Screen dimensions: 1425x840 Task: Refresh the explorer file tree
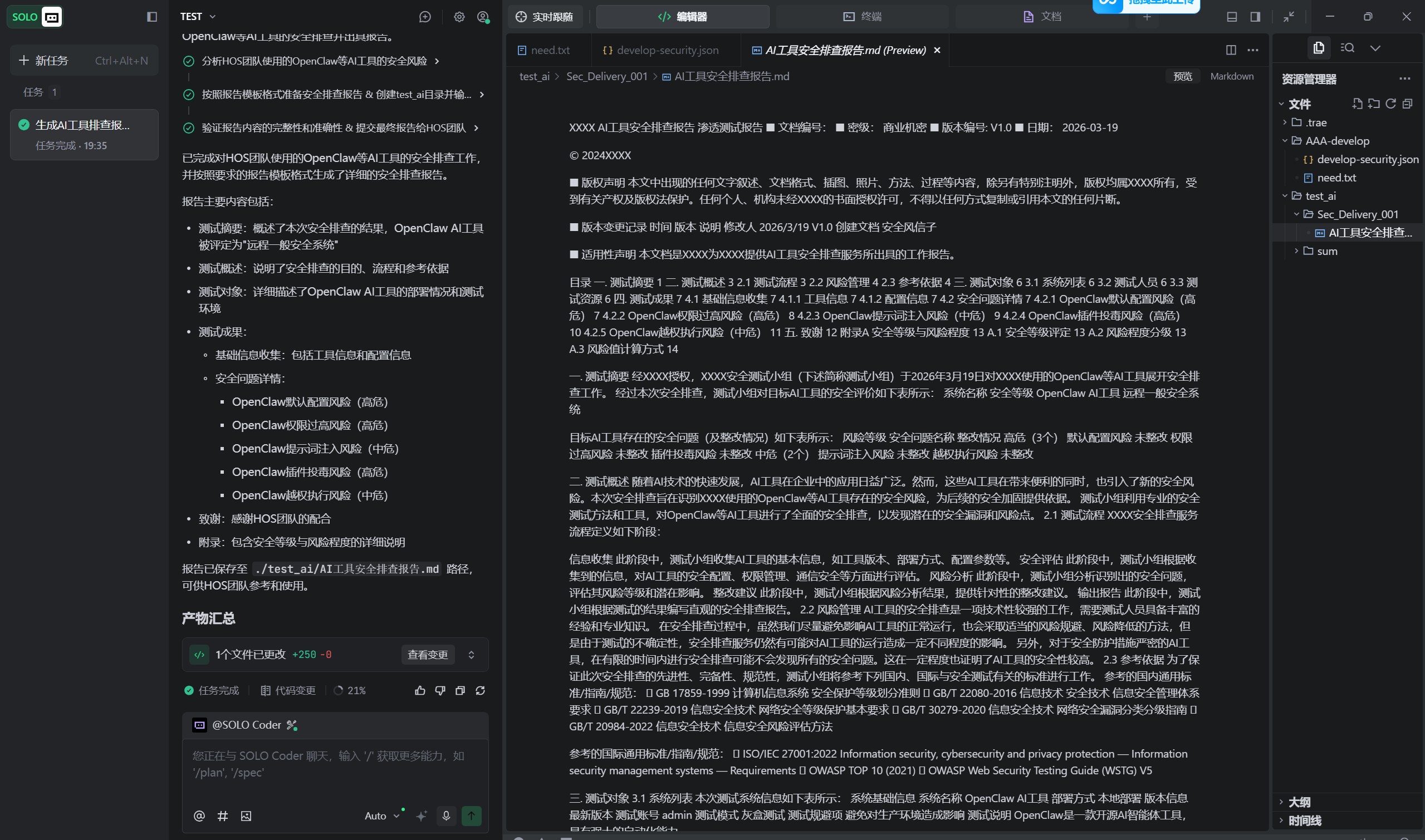pos(1390,104)
